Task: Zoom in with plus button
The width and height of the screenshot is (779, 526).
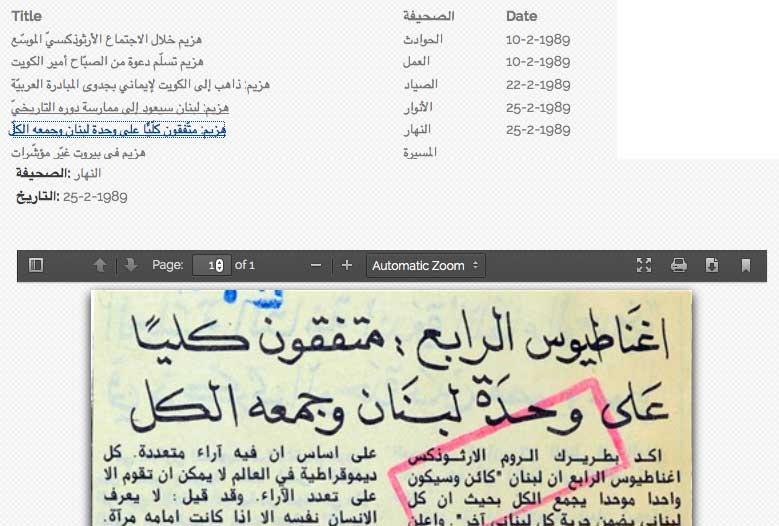Action: tap(347, 265)
